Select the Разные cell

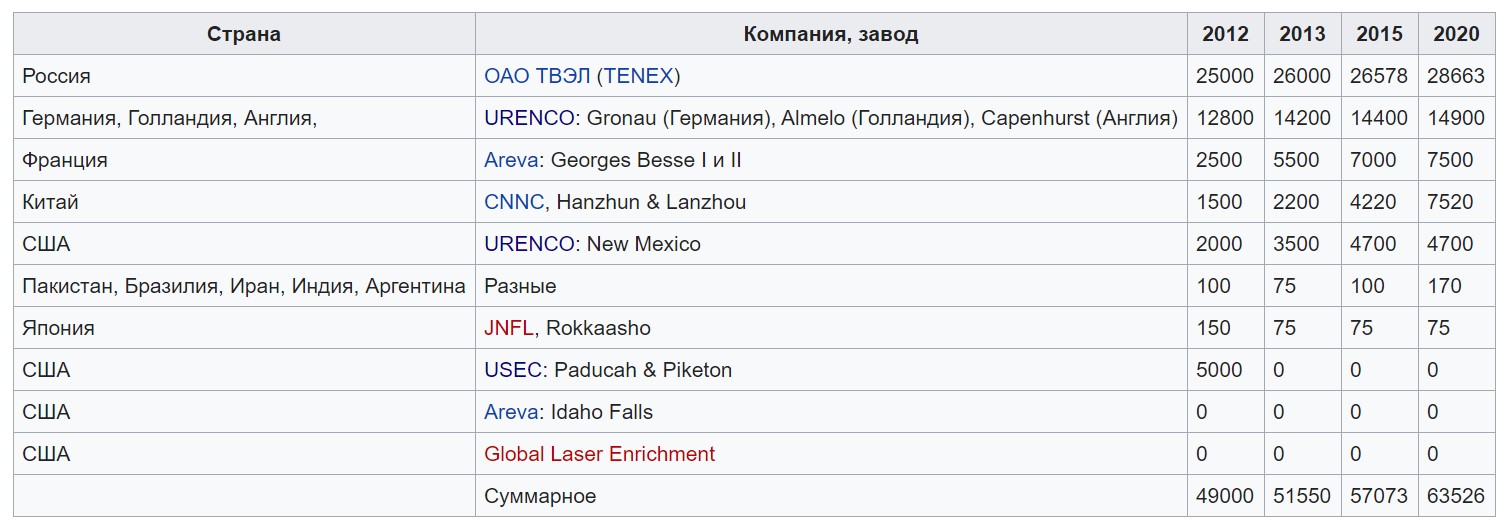[x=520, y=286]
